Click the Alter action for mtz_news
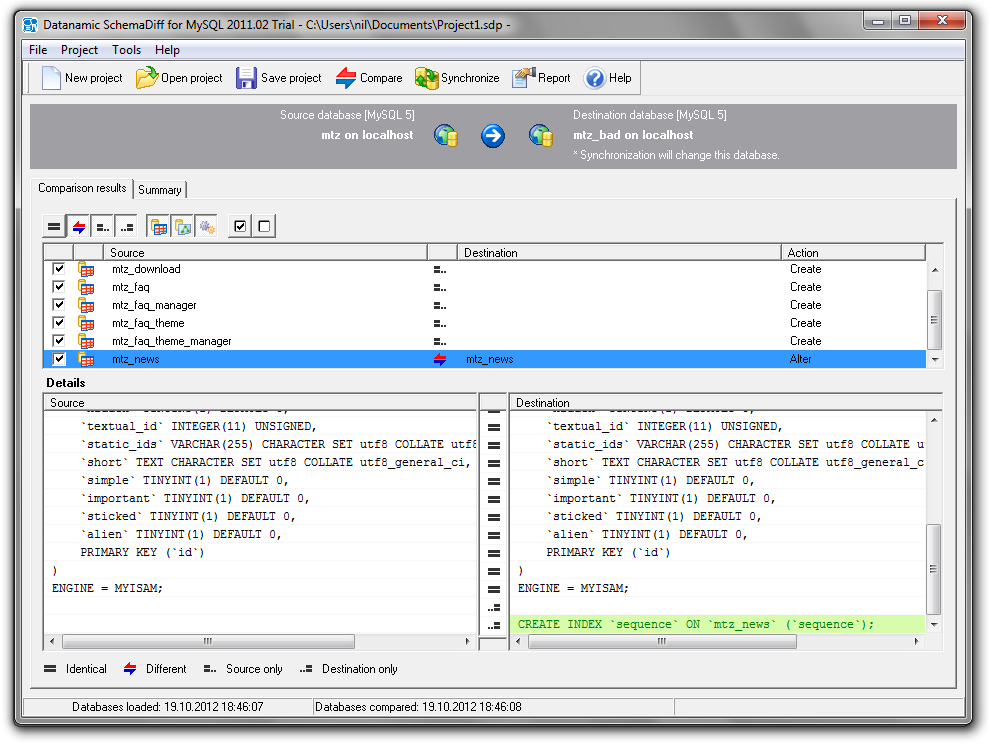This screenshot has height=744, width=989. [800, 359]
